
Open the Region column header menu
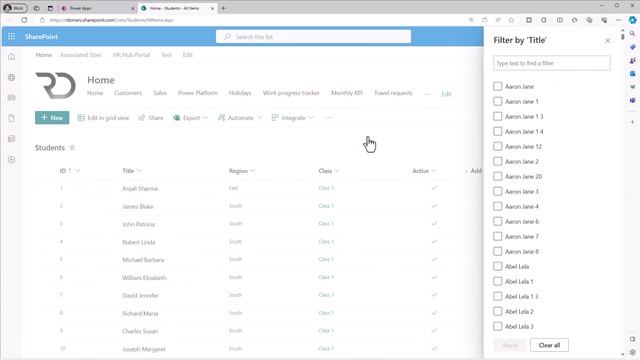coord(242,171)
